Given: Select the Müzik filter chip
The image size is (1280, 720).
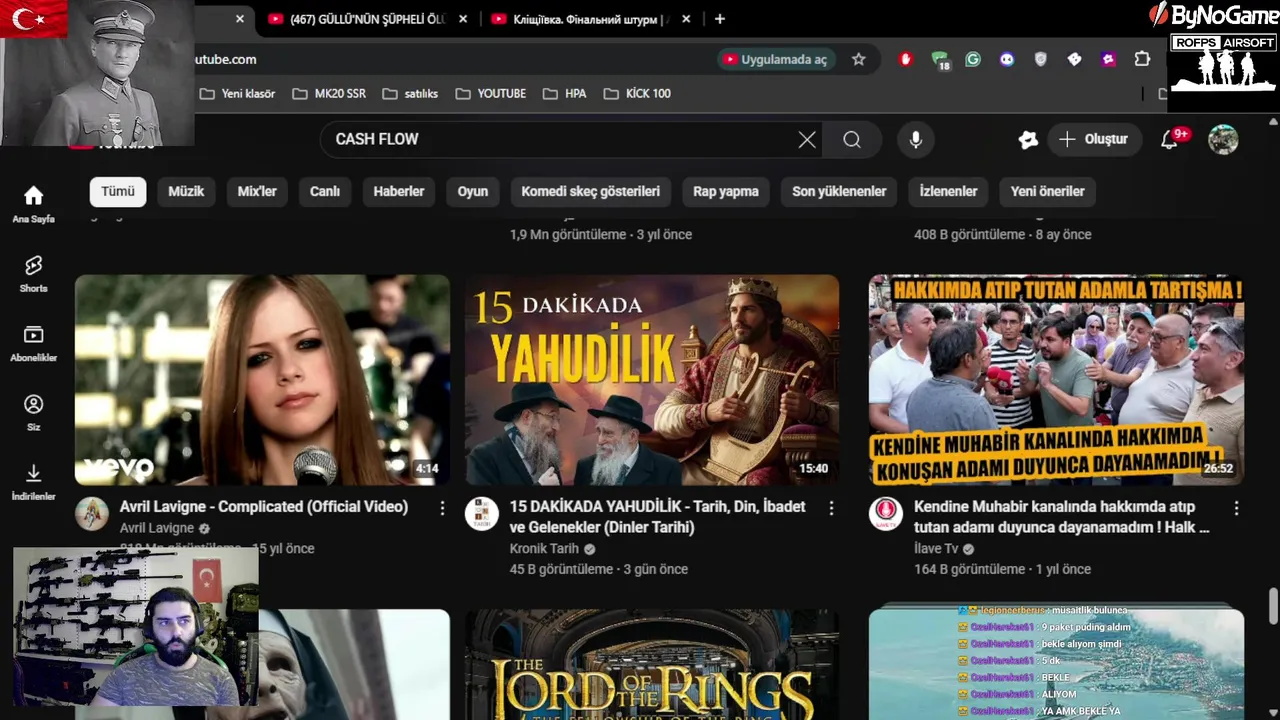Looking at the screenshot, I should 186,191.
